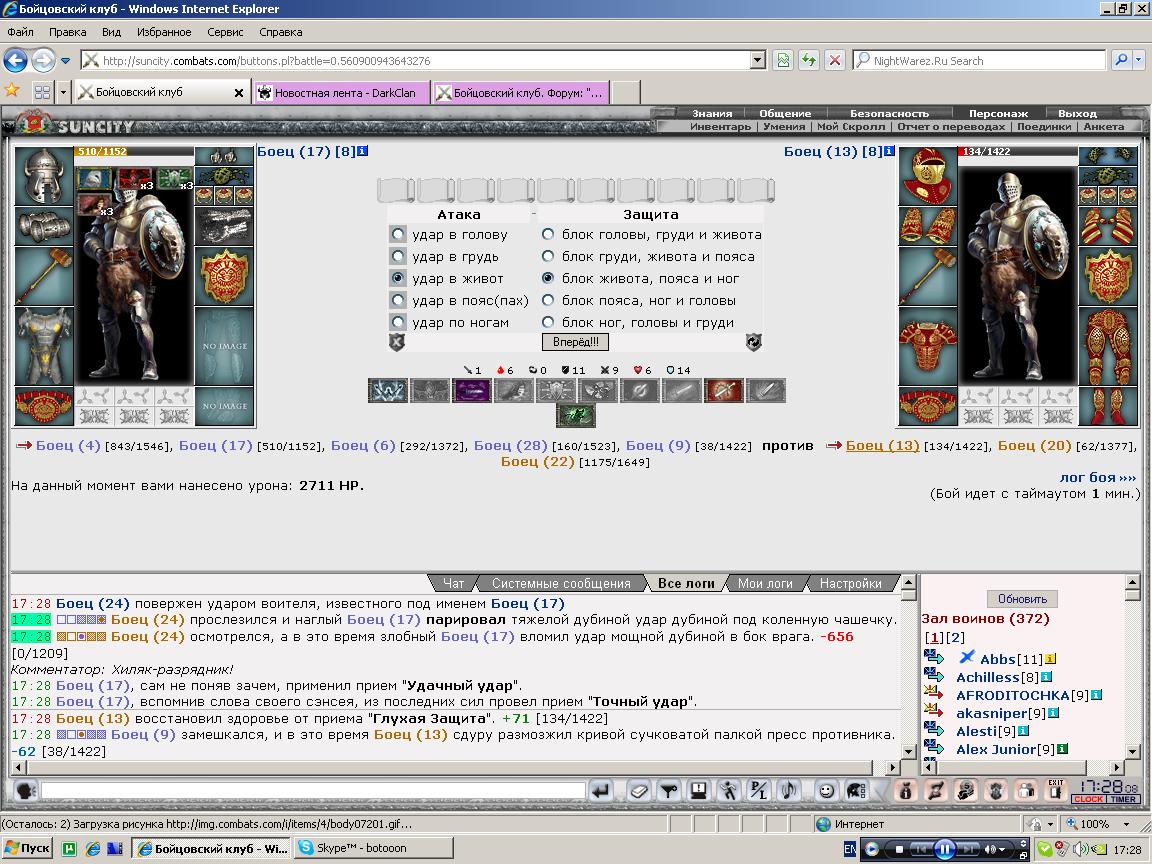Activate the blue lightning combat skill icon
This screenshot has width=1152, height=864.
(x=388, y=391)
